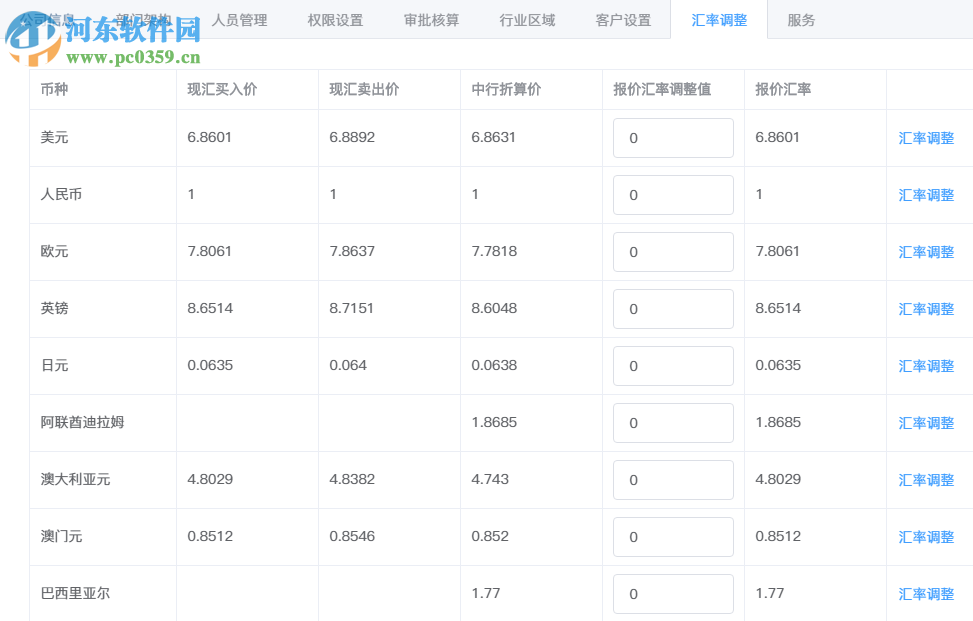Switch to the 审批核算 tab
This screenshot has width=973, height=621.
click(434, 18)
